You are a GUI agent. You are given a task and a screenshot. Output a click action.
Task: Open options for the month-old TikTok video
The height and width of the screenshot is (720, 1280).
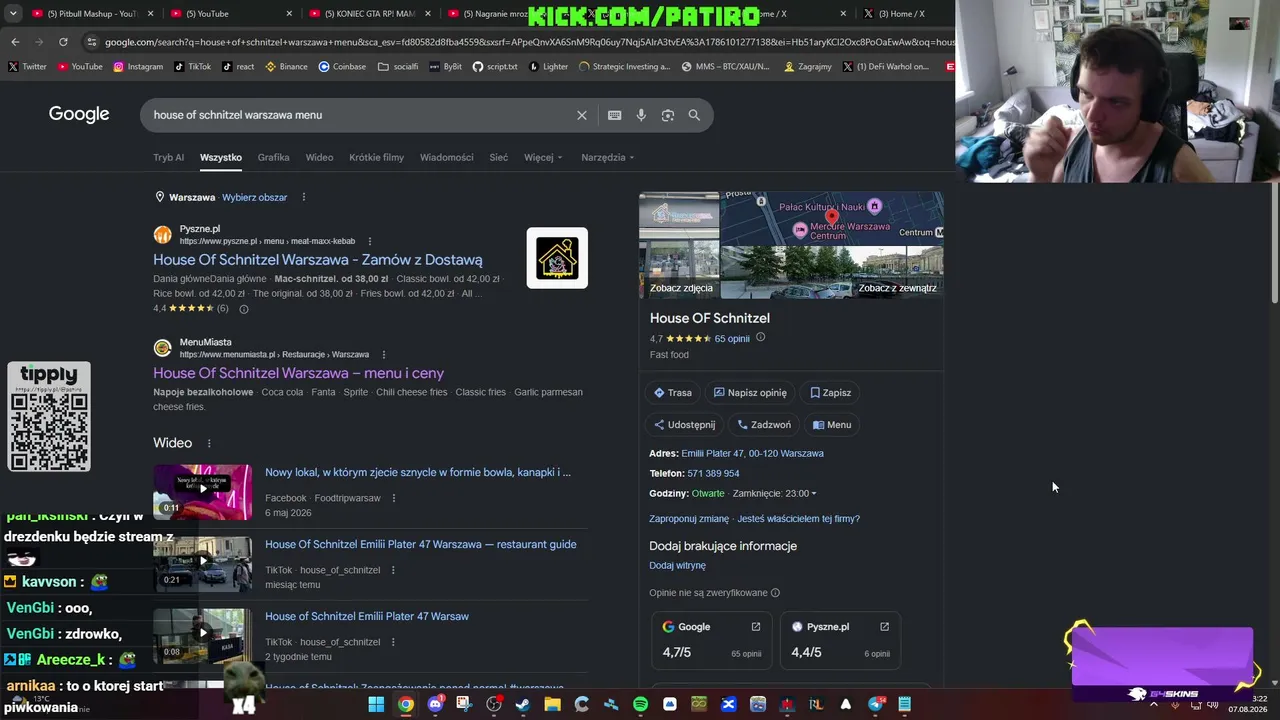(x=393, y=570)
